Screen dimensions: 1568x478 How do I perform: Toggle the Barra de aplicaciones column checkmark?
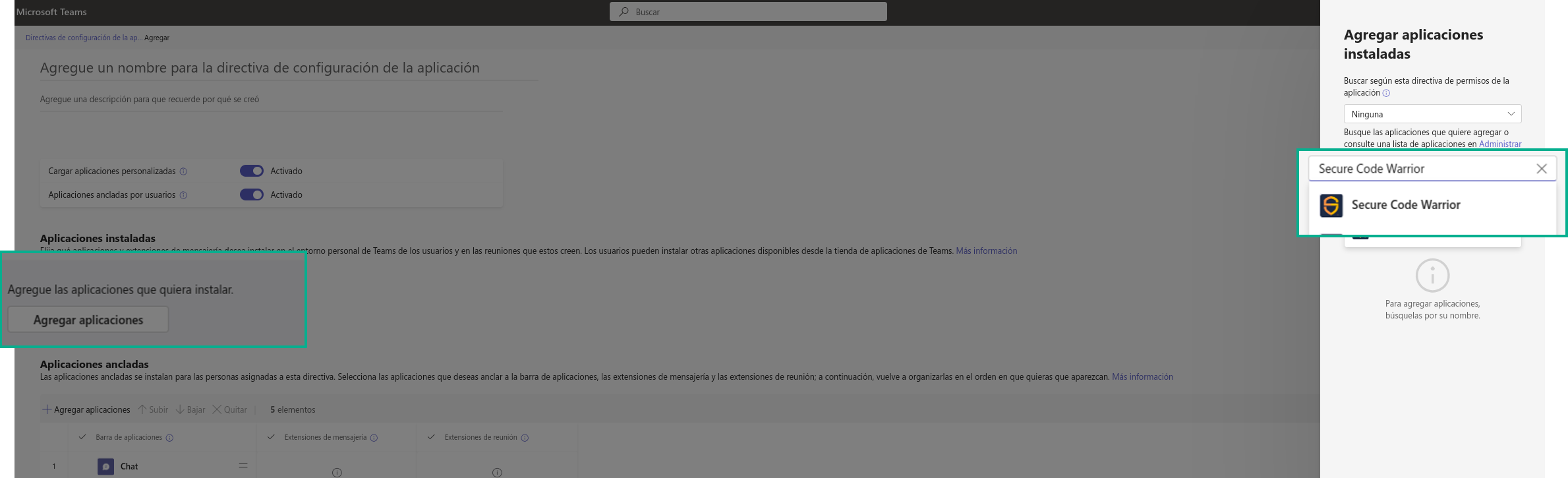click(82, 437)
